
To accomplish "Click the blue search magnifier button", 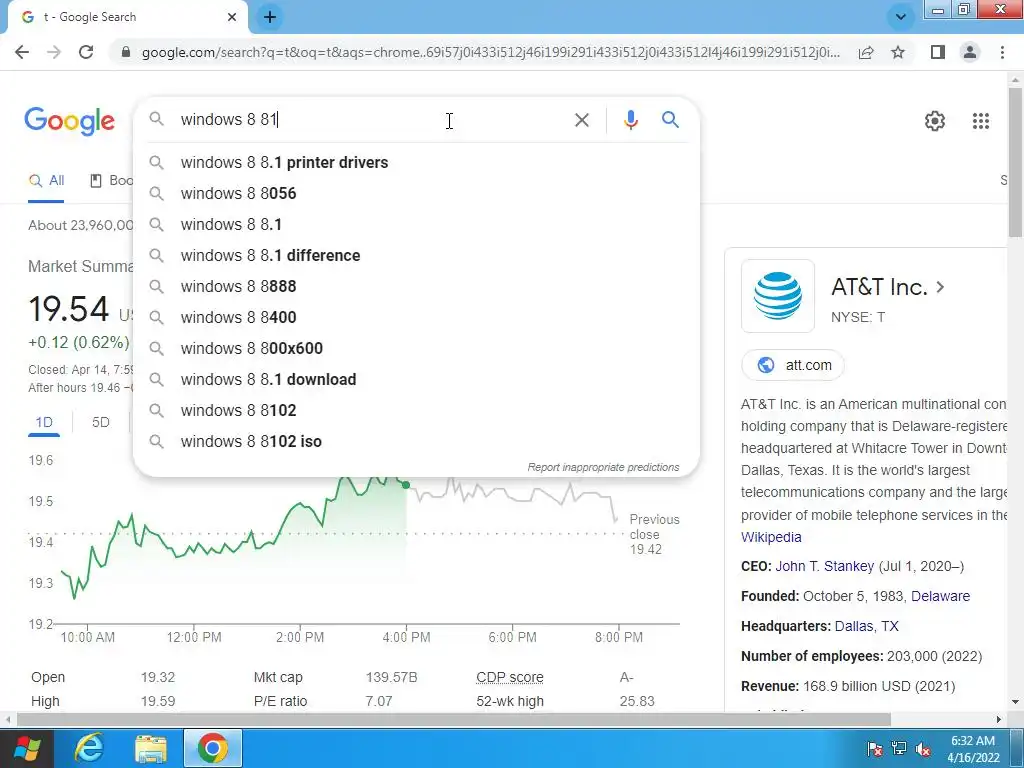I will [x=670, y=120].
